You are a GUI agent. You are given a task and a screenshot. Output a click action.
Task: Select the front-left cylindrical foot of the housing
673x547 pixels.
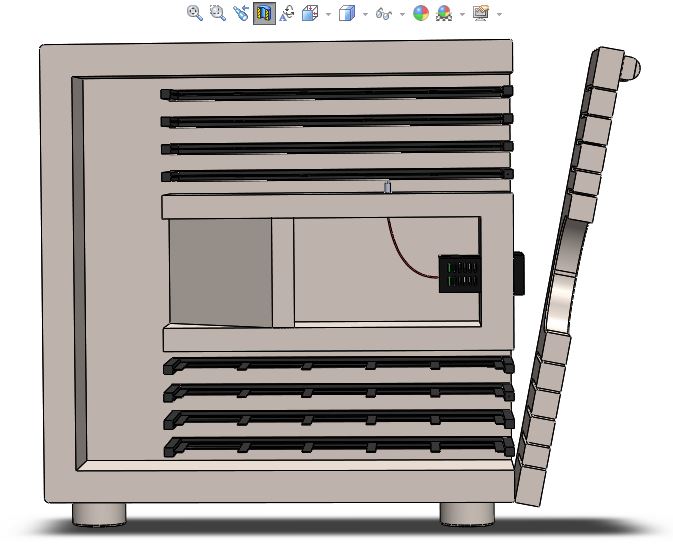[99, 514]
